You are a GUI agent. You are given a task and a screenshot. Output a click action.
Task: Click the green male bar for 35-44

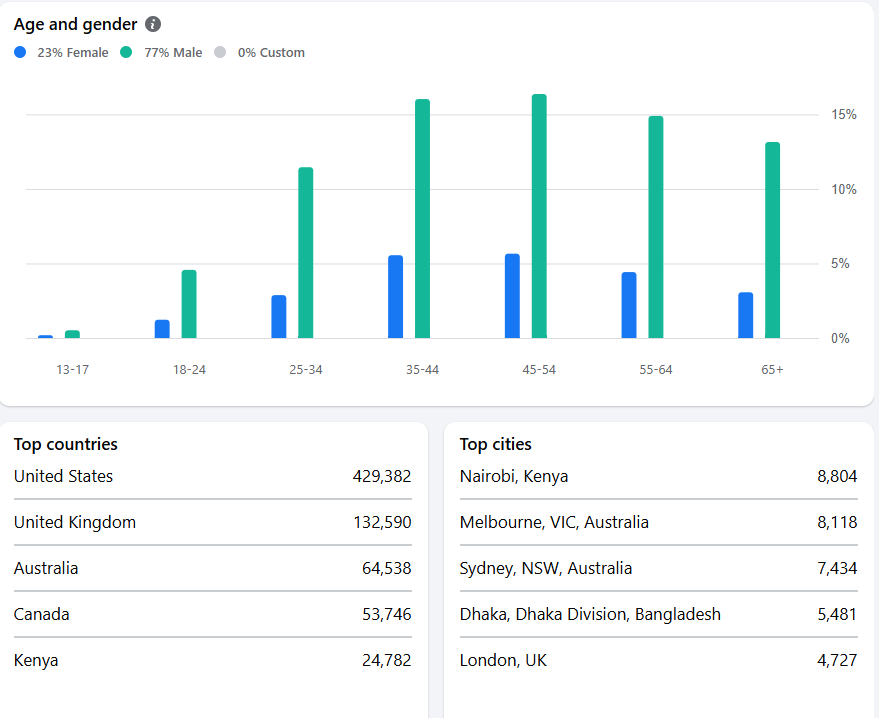[x=422, y=219]
